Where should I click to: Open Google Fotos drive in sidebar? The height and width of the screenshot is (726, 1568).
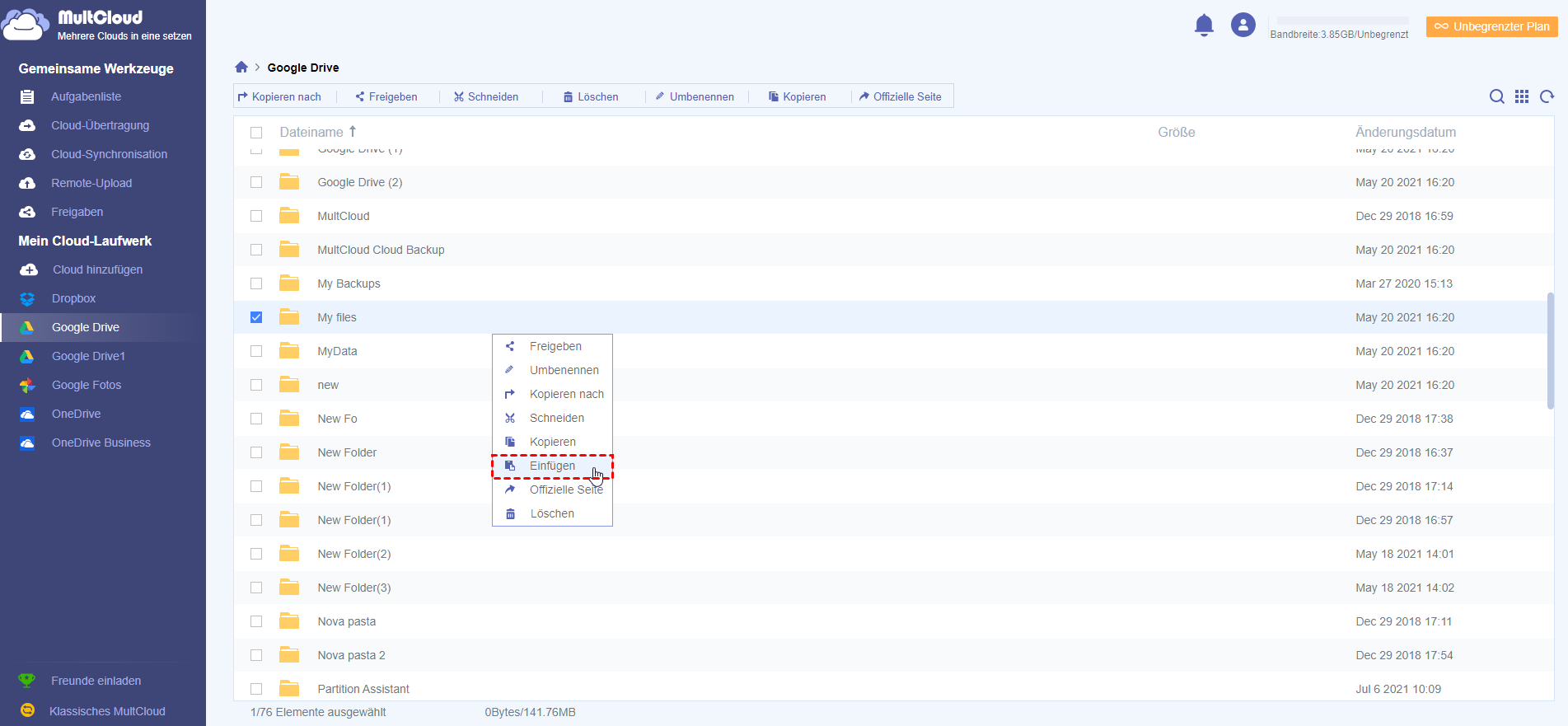click(x=86, y=385)
